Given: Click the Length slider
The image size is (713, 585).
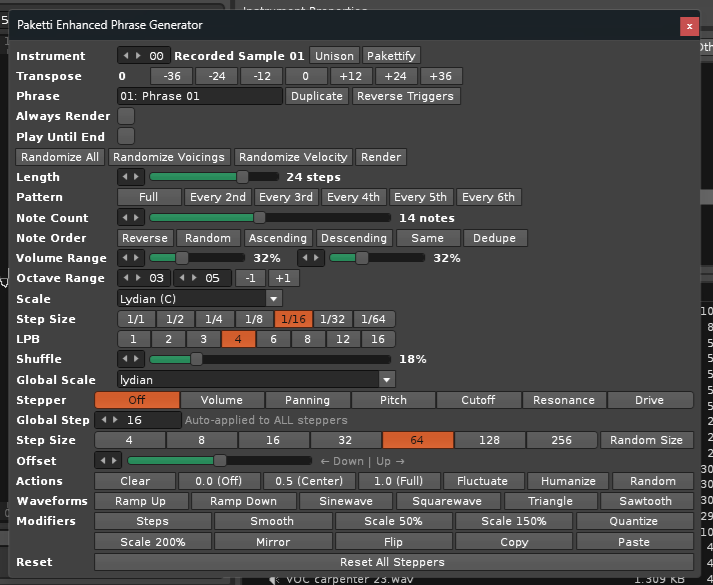Looking at the screenshot, I should tap(214, 177).
